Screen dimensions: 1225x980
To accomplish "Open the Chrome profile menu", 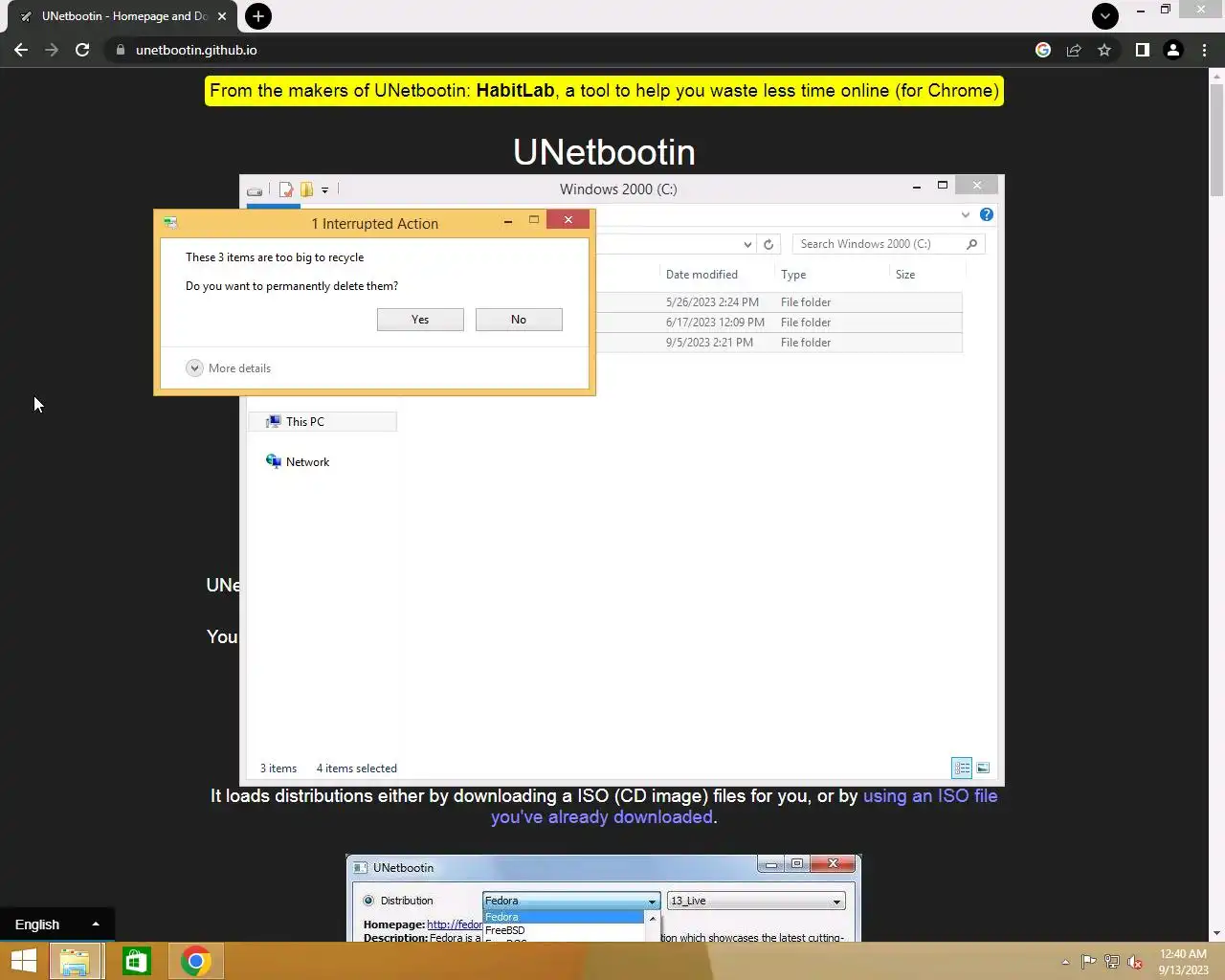I will 1173,50.
